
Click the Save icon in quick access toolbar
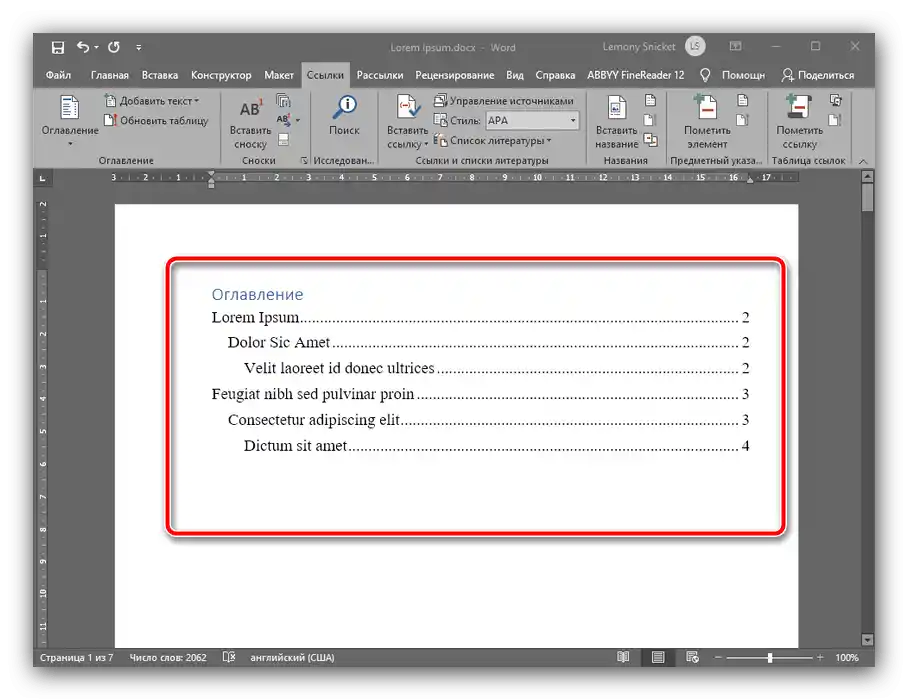coord(57,46)
